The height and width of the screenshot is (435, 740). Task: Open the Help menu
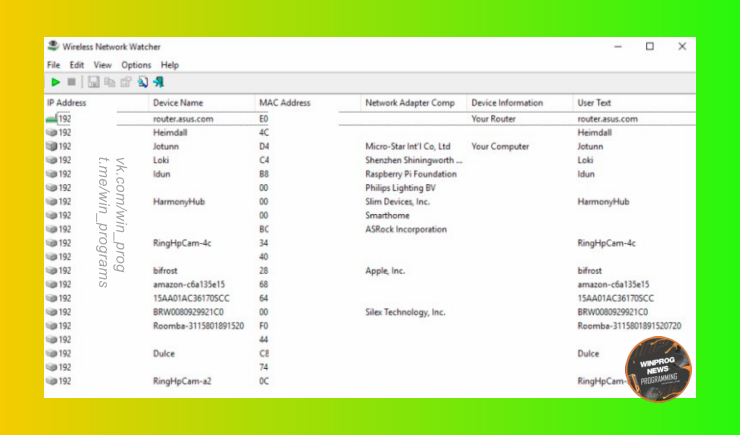(x=169, y=65)
